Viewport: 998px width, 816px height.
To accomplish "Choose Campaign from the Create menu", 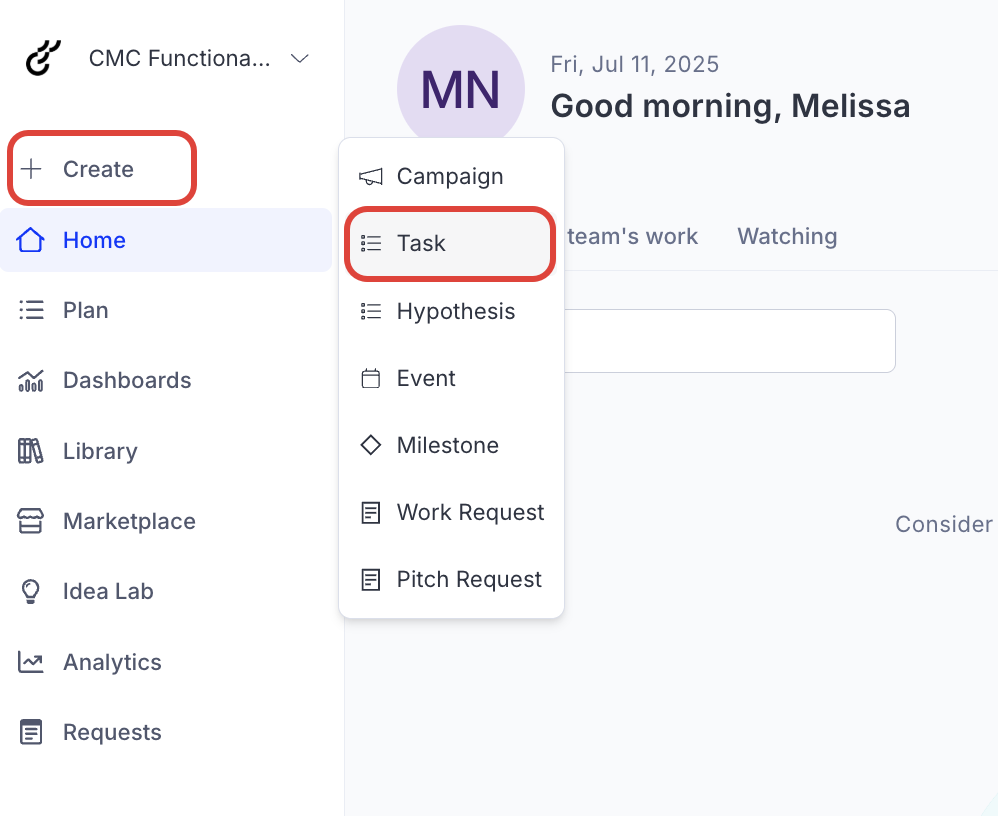I will [x=450, y=177].
